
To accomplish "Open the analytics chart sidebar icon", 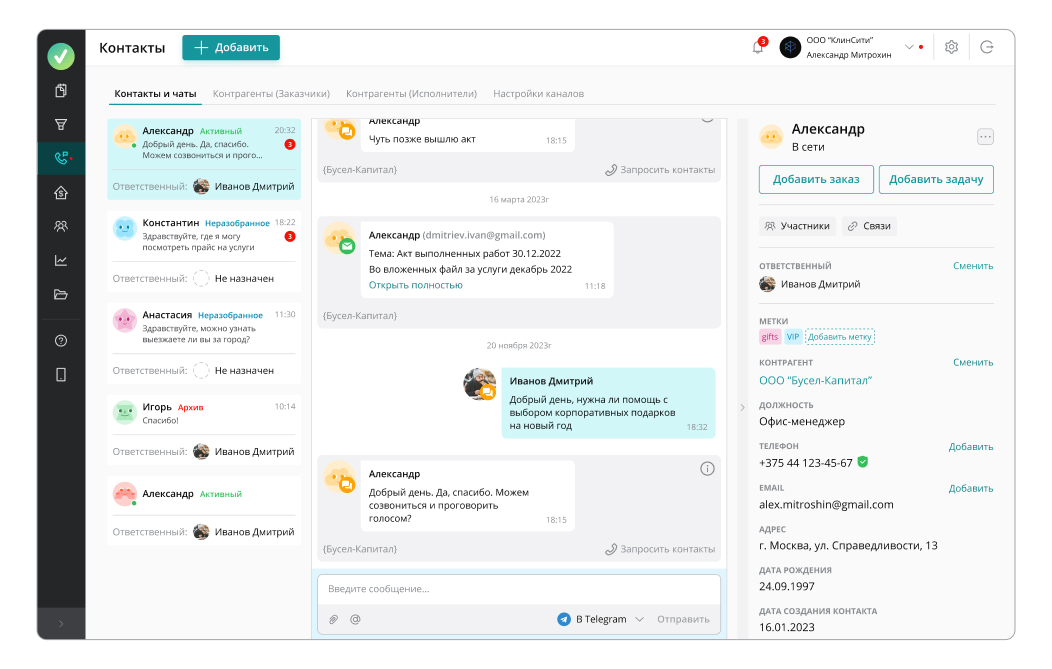I will pos(61,261).
